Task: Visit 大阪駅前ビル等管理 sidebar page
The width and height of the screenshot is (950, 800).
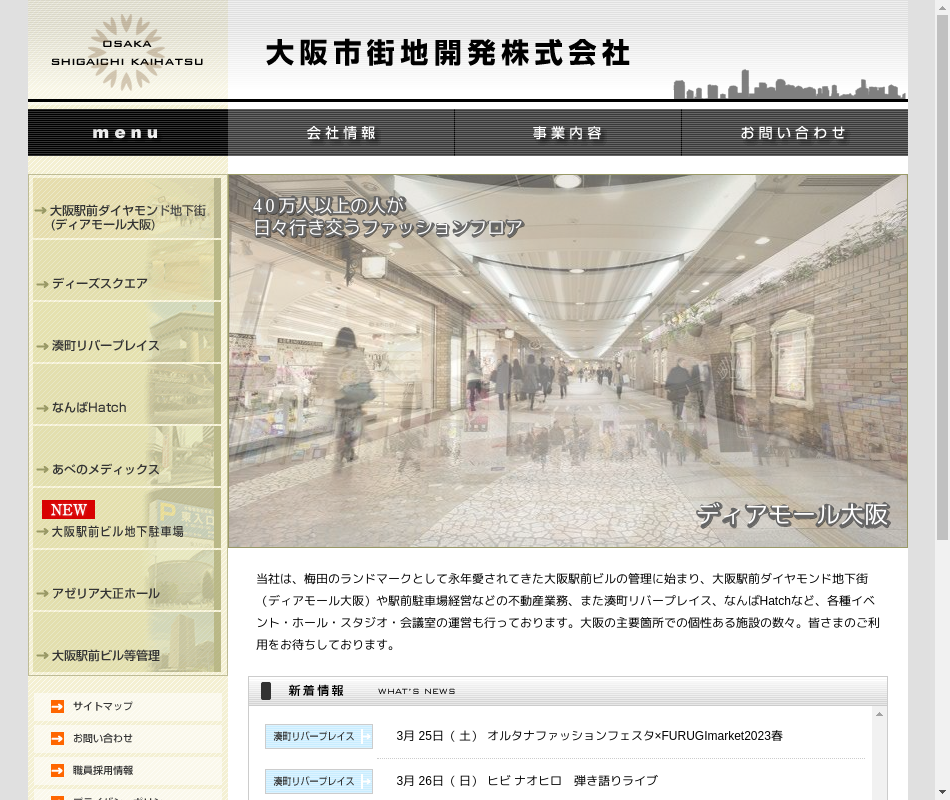Action: pyautogui.click(x=127, y=642)
